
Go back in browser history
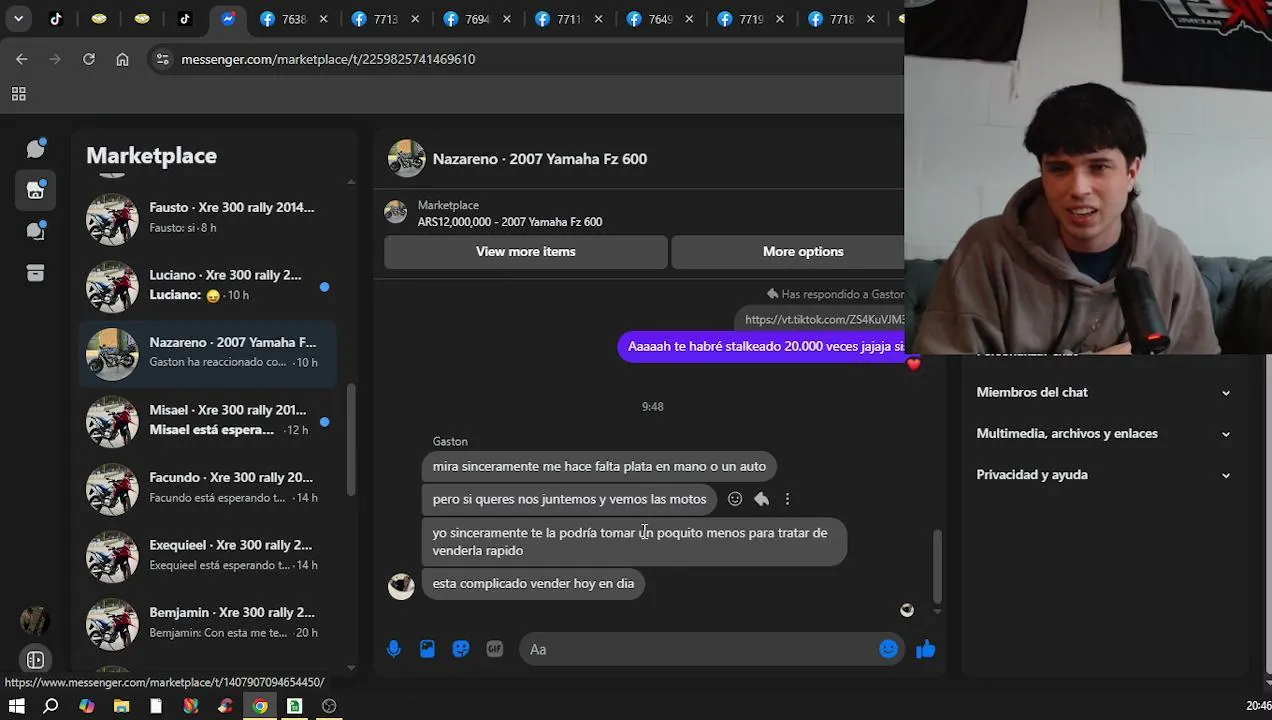[x=22, y=59]
